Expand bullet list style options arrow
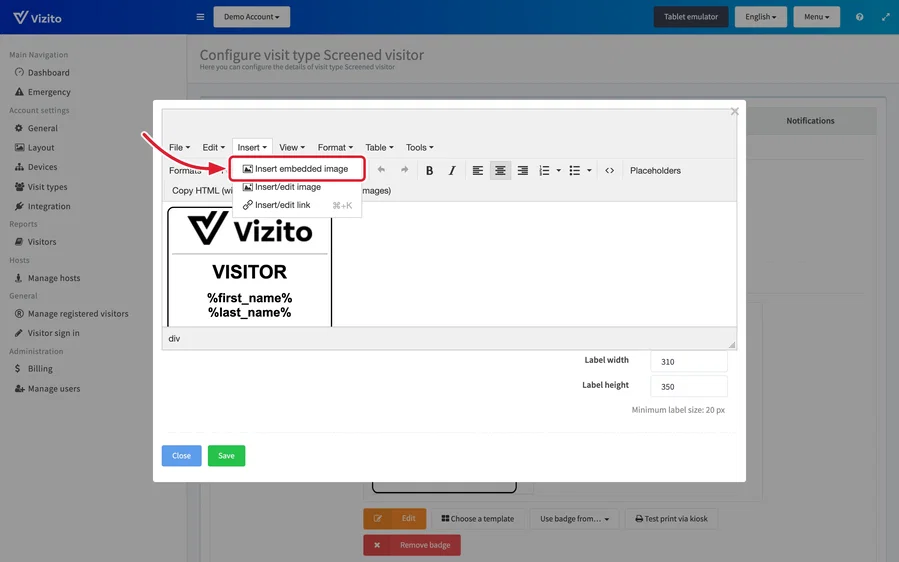This screenshot has width=899, height=562. click(589, 170)
